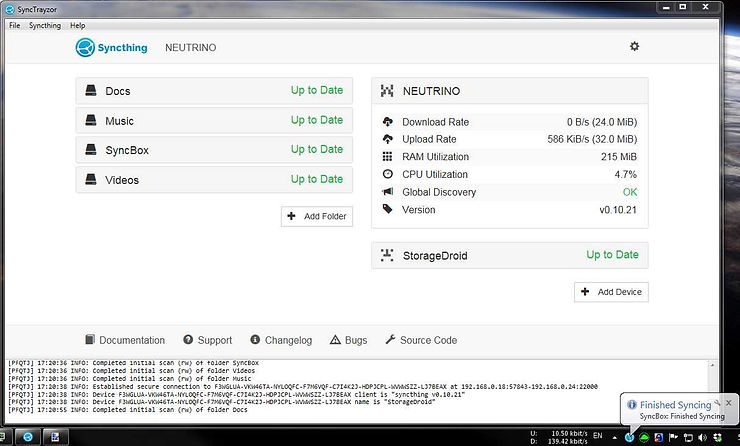Click the StorageDroid device identicon

click(387, 255)
